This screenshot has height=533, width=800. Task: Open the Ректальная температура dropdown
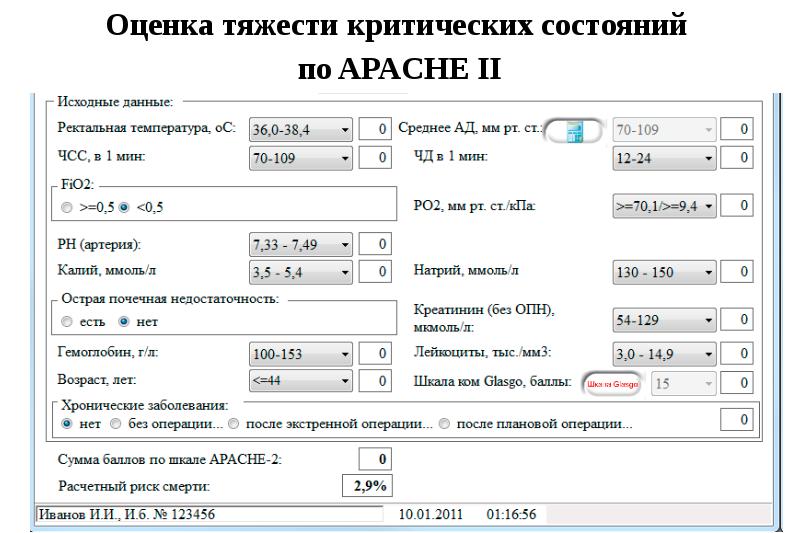345,130
